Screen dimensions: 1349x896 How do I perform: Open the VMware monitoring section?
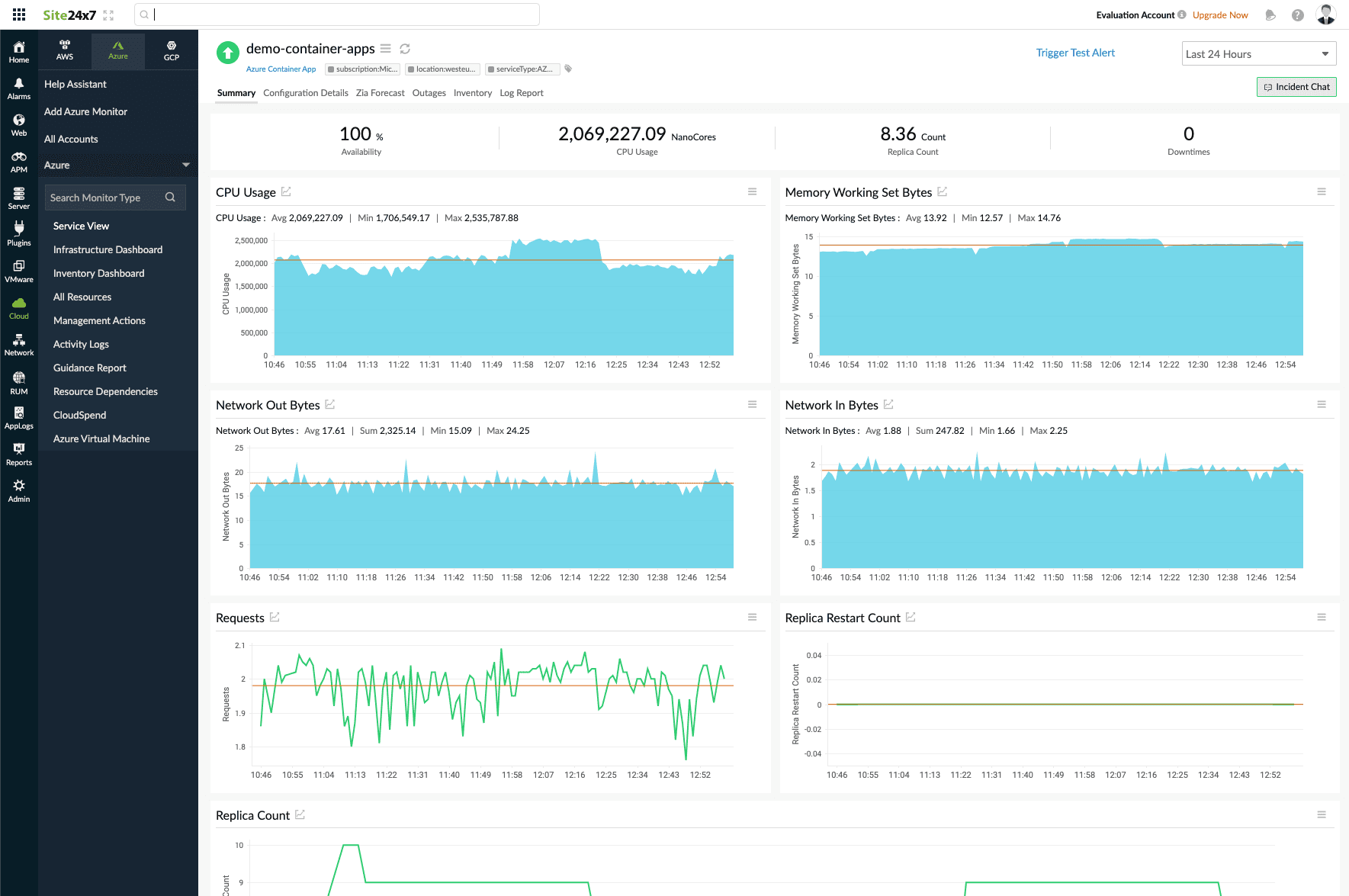coord(18,269)
